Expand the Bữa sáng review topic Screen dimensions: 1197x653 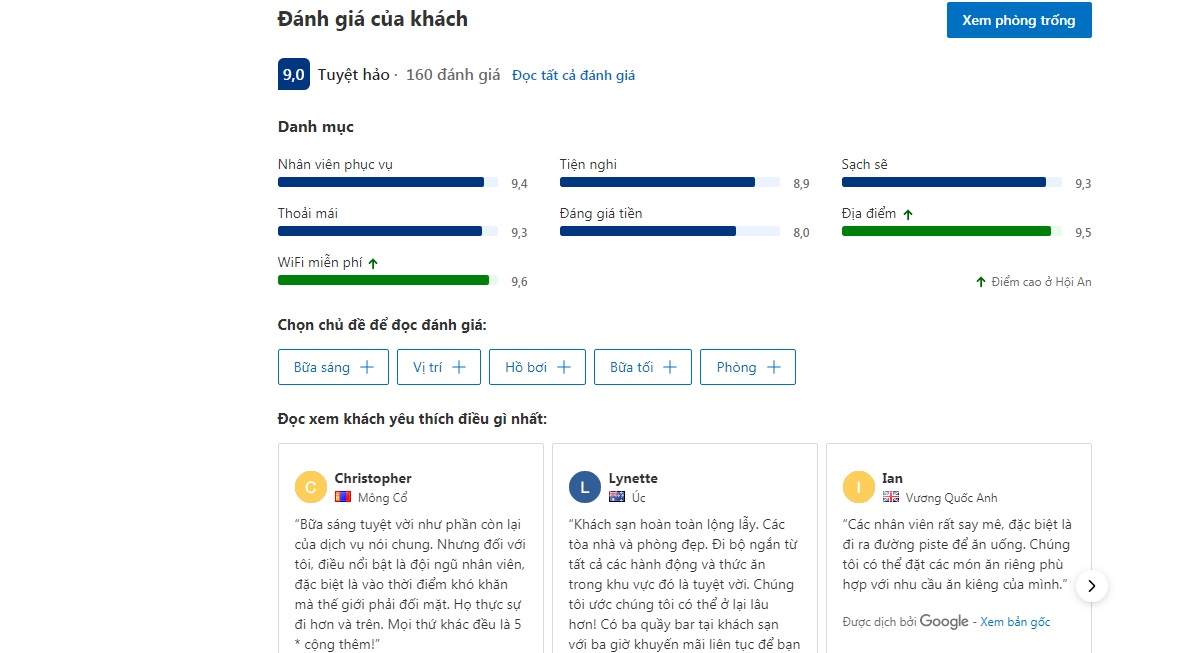(333, 367)
